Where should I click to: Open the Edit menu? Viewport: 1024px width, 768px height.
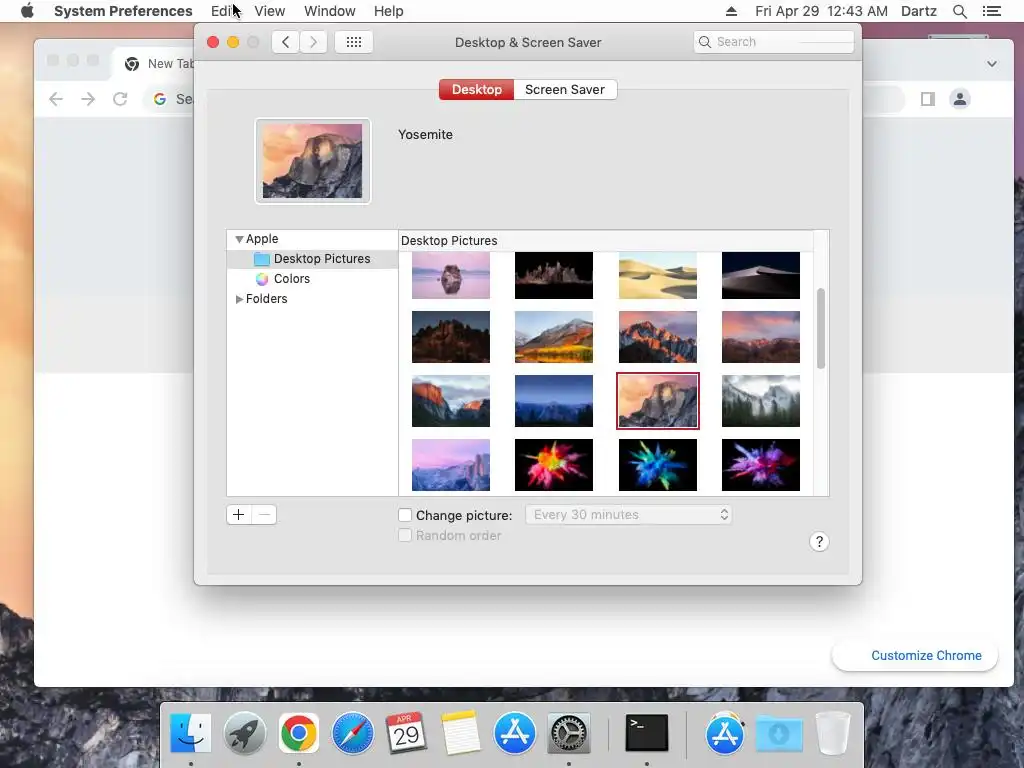tap(223, 11)
